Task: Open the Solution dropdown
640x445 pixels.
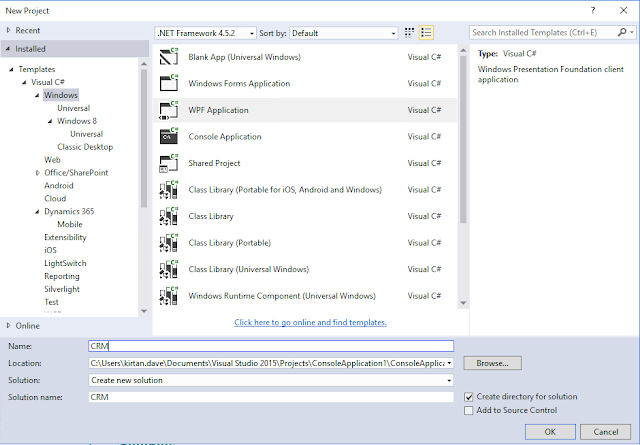Action: (271, 380)
